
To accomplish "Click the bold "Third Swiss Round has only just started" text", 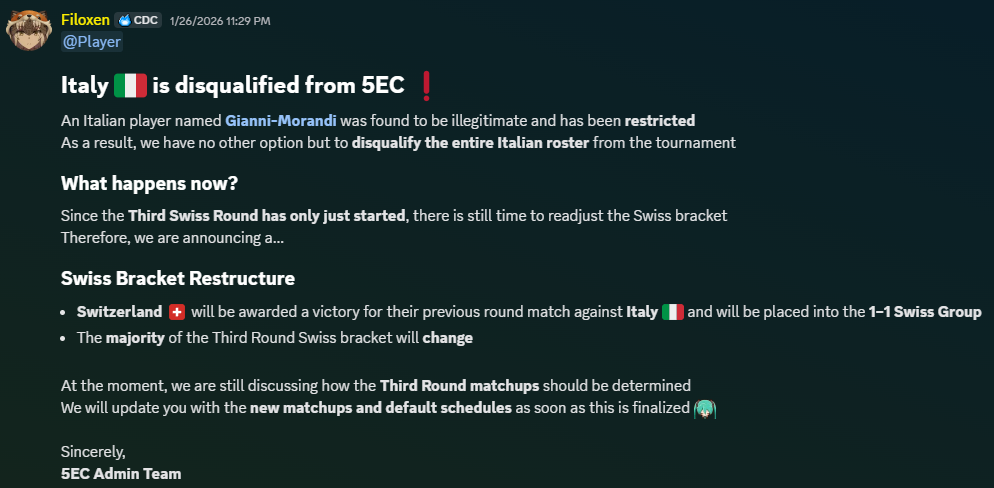I will 266,216.
